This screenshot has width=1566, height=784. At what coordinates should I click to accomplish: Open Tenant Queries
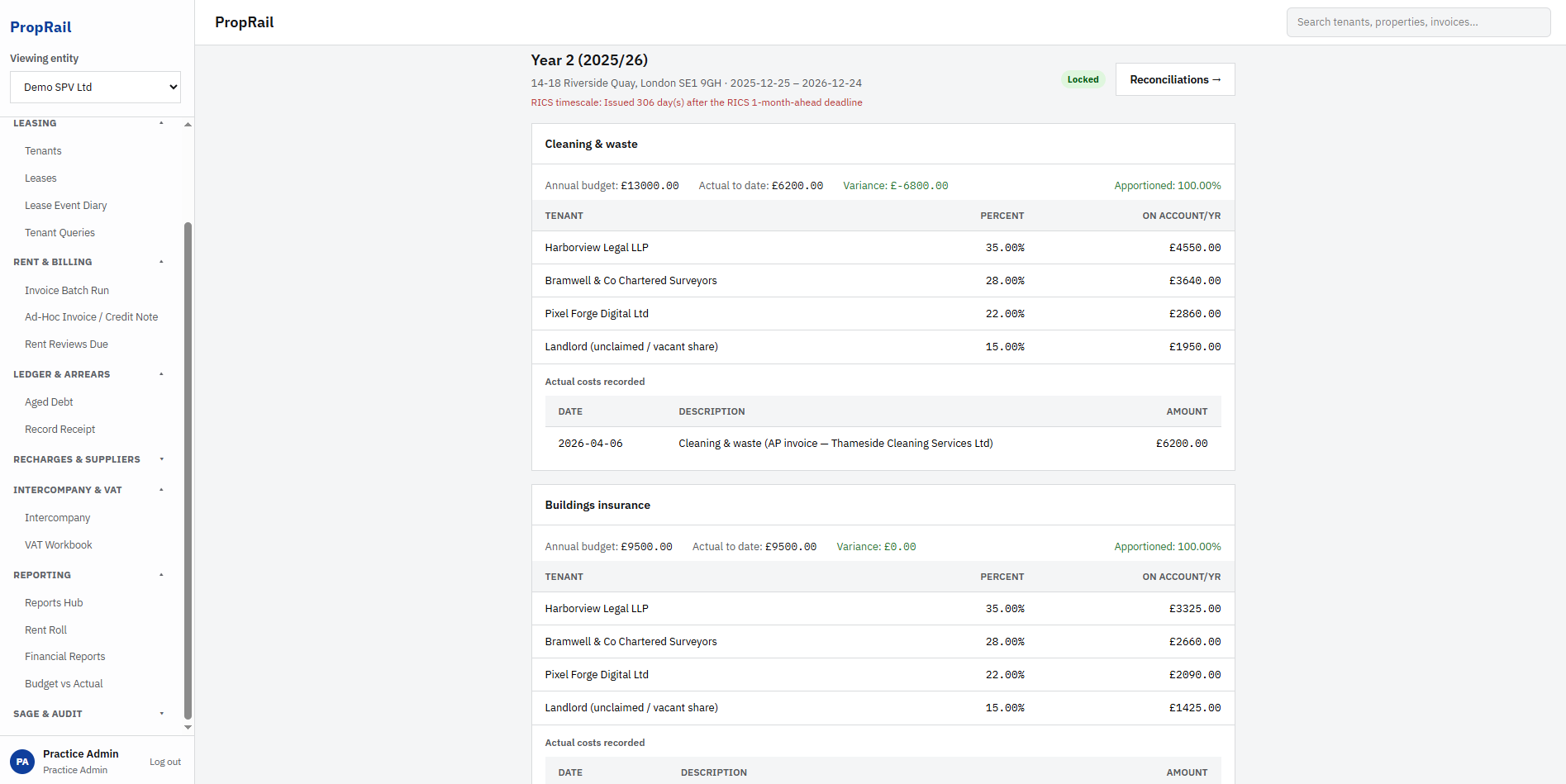click(59, 233)
